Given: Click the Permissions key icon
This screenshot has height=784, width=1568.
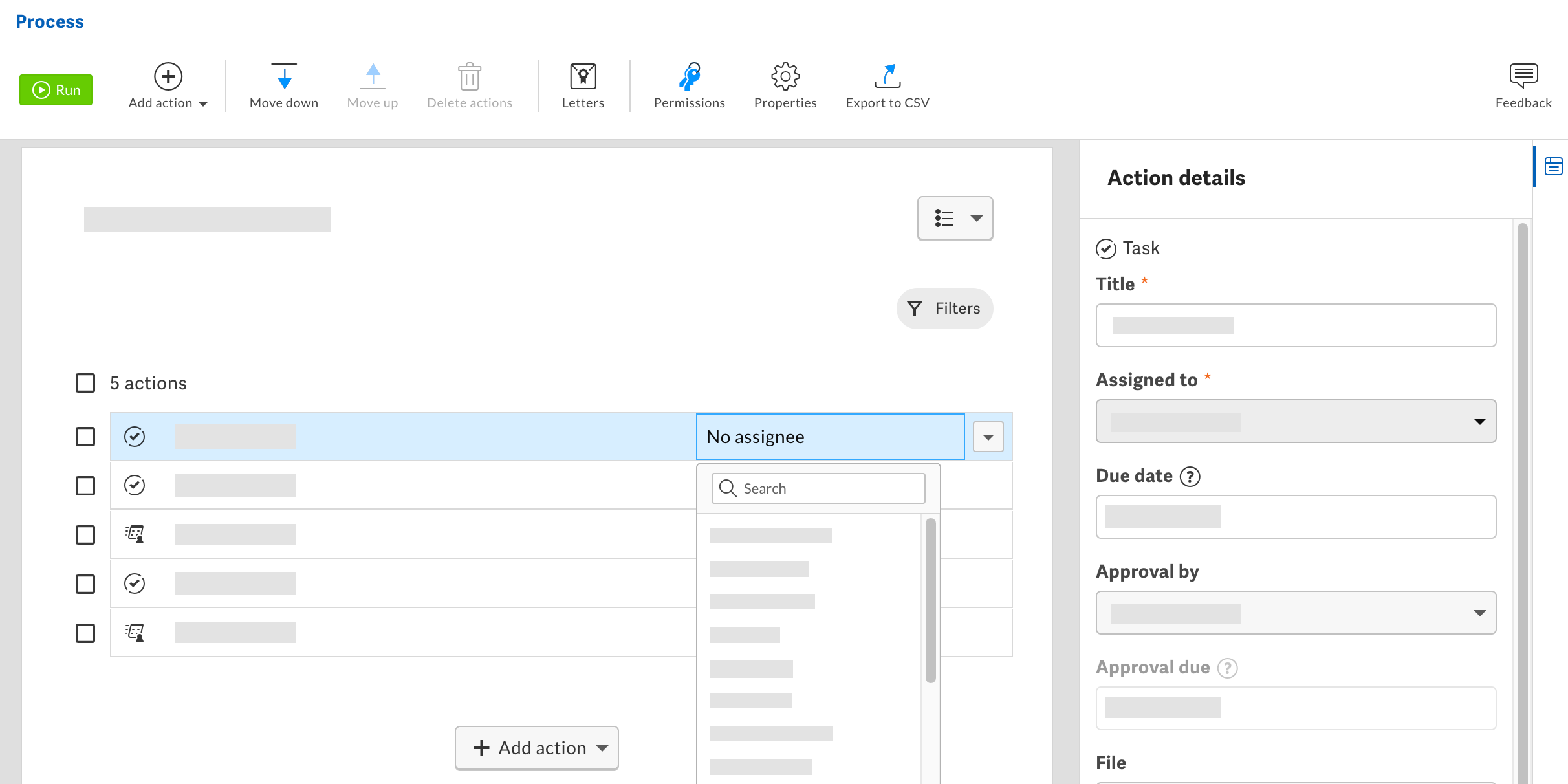Looking at the screenshot, I should tap(689, 78).
